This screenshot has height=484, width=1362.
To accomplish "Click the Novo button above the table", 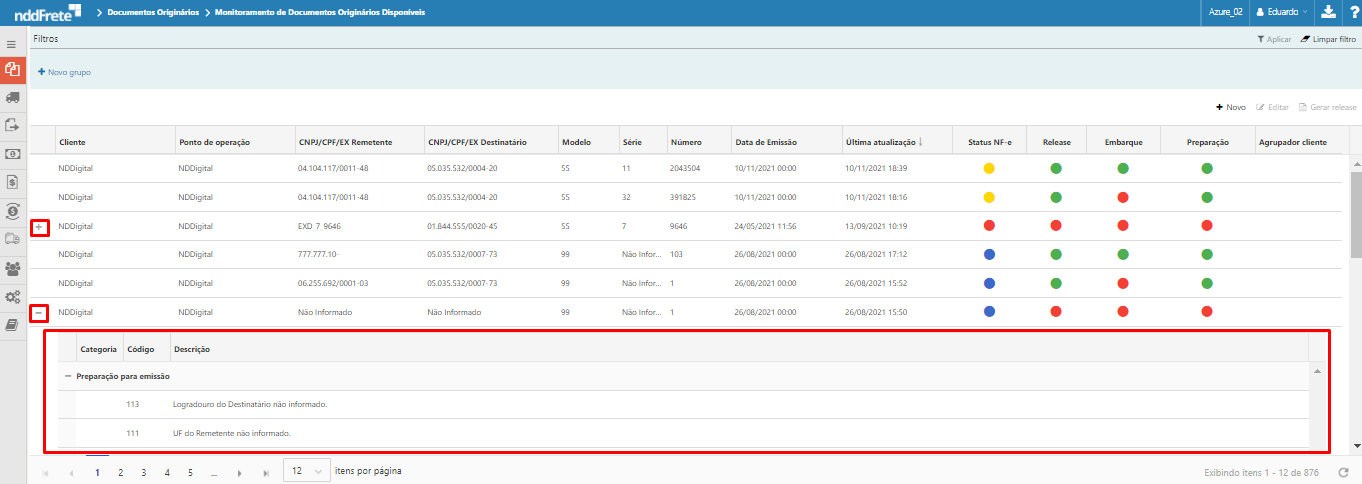I will (x=1231, y=107).
